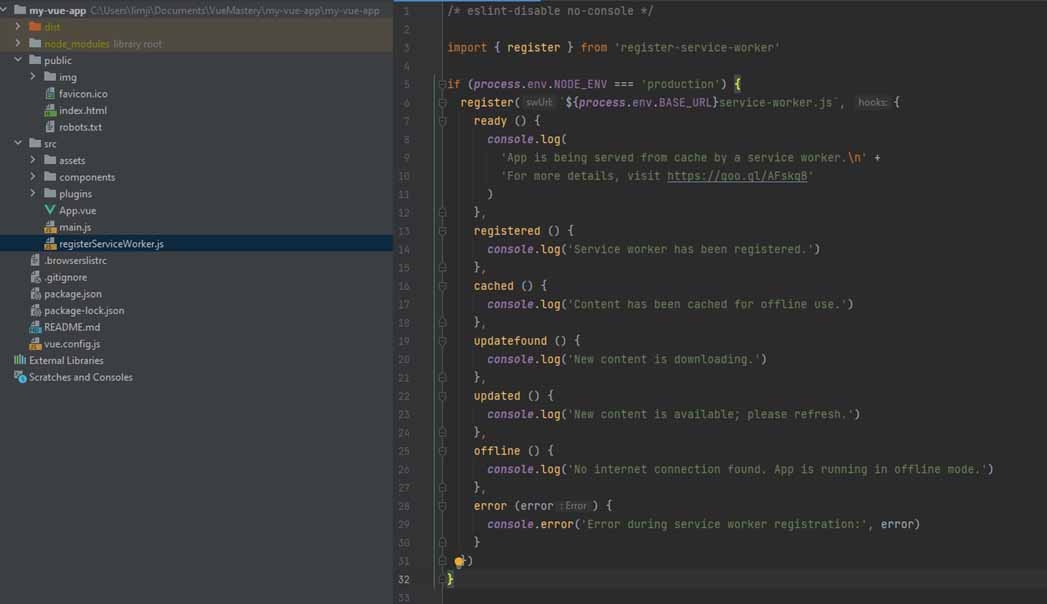Viewport: 1047px width, 604px height.
Task: Collapse the public folder
Action: click(x=19, y=60)
